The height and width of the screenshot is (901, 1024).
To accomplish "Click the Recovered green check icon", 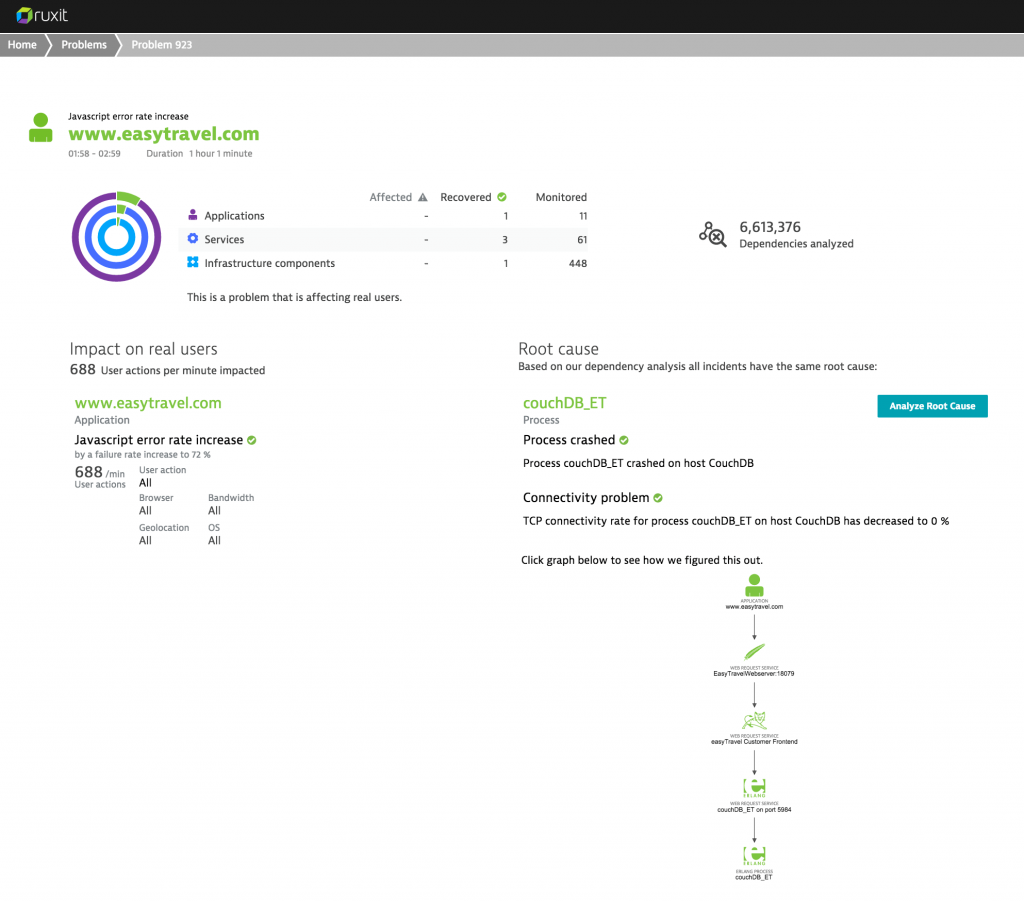I will [x=502, y=197].
